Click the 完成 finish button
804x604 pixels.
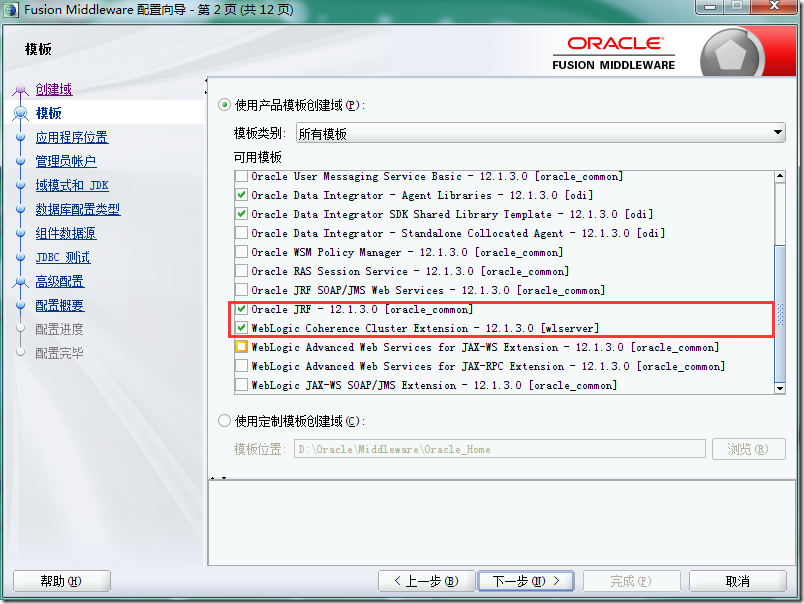[x=632, y=581]
